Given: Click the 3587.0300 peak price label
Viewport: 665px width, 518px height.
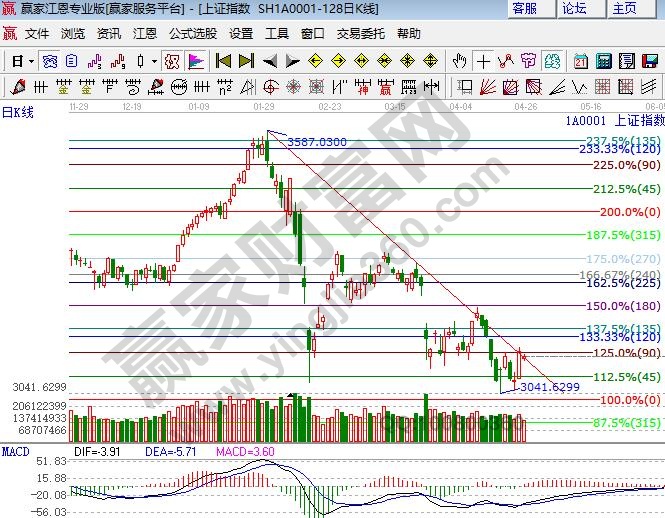Looking at the screenshot, I should coord(317,142).
